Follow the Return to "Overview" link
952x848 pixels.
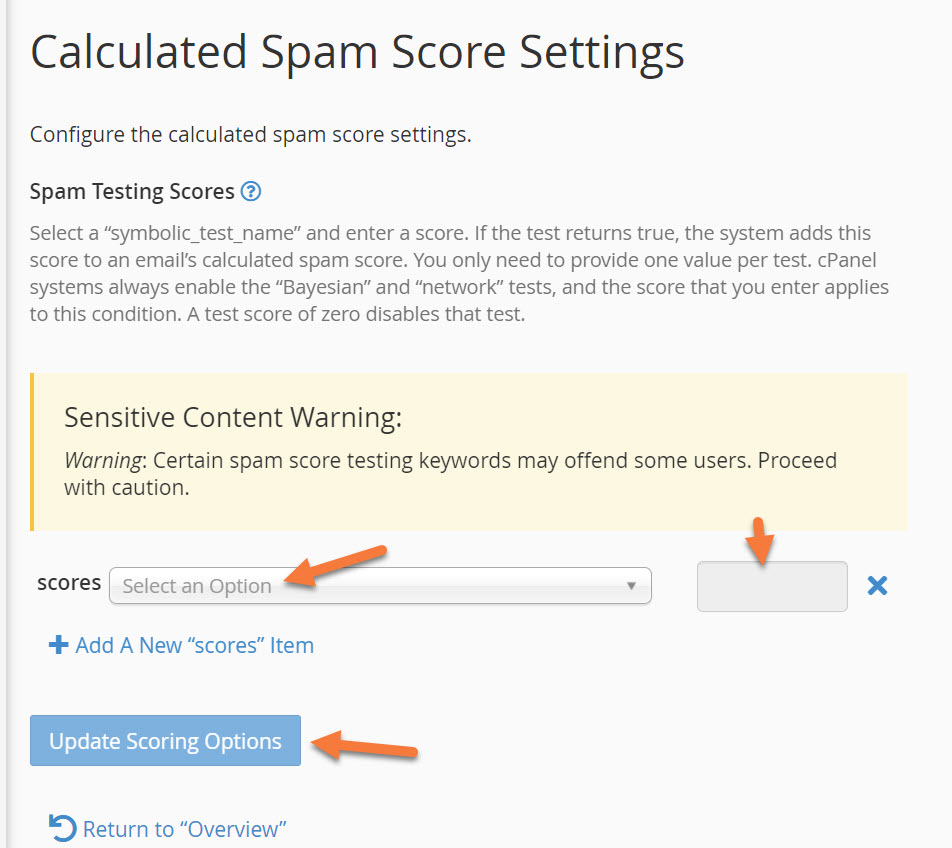pyautogui.click(x=185, y=829)
